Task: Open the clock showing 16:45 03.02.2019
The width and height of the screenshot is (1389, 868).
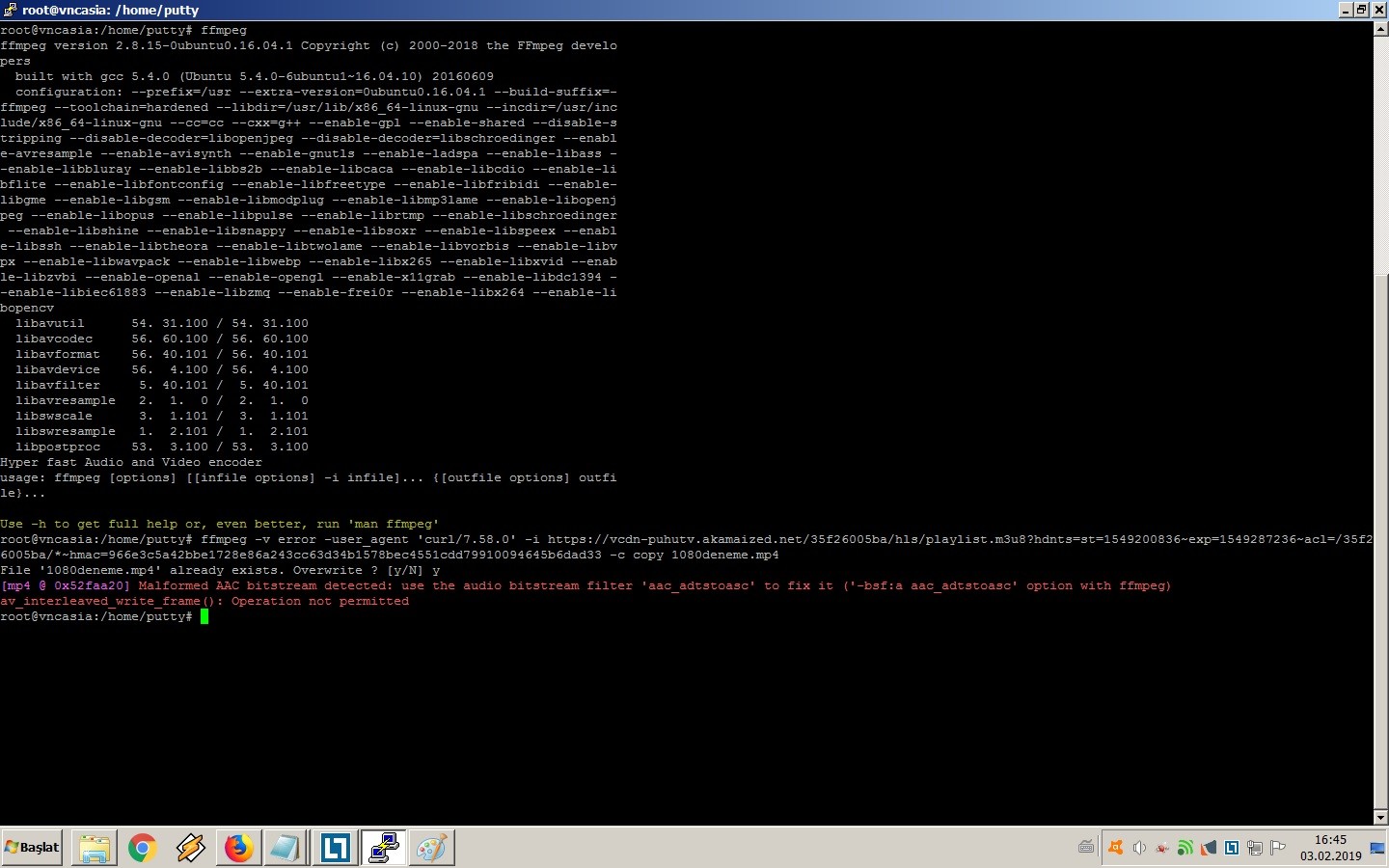Action: 1330,848
